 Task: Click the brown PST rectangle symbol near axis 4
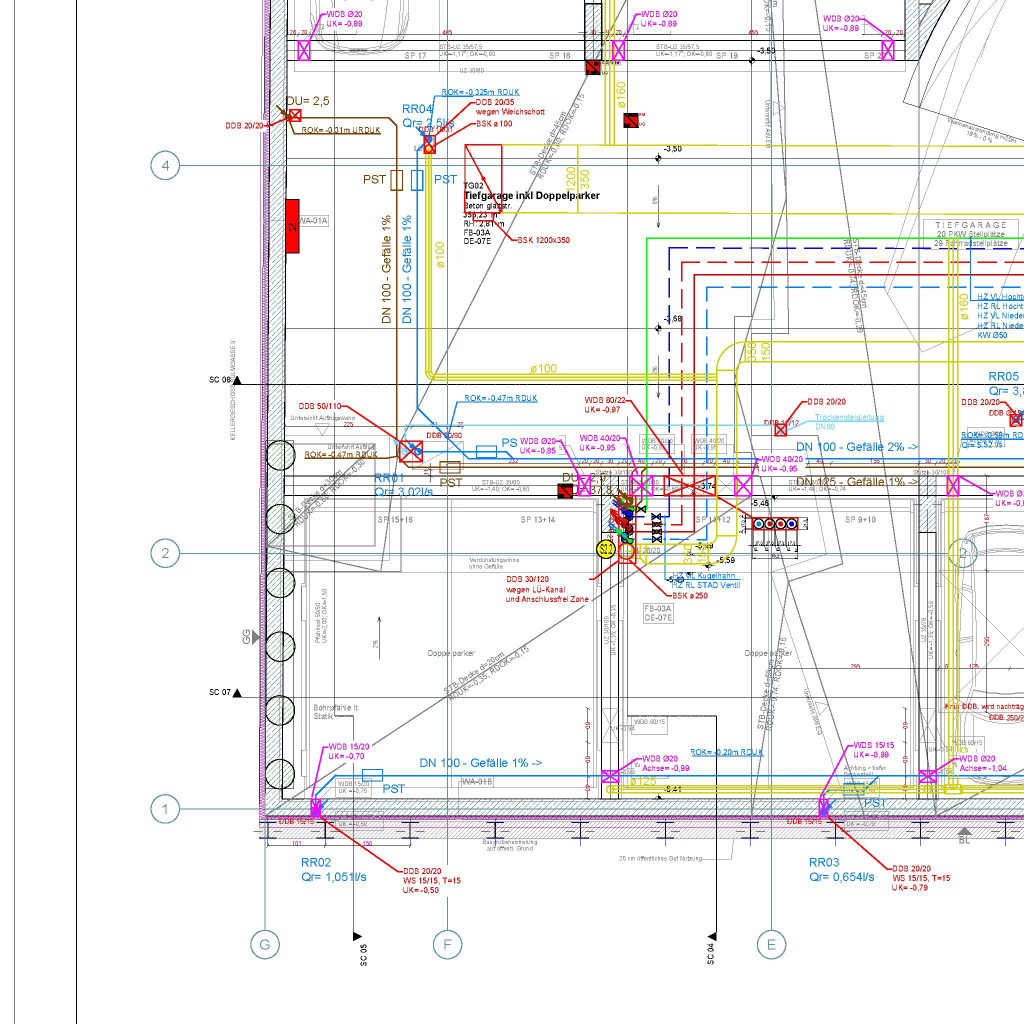pos(397,180)
